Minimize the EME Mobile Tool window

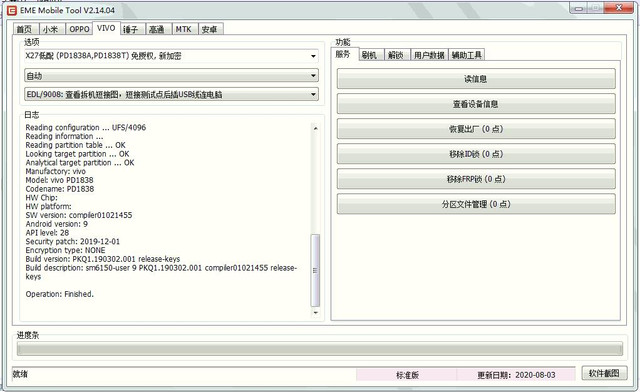(x=579, y=8)
